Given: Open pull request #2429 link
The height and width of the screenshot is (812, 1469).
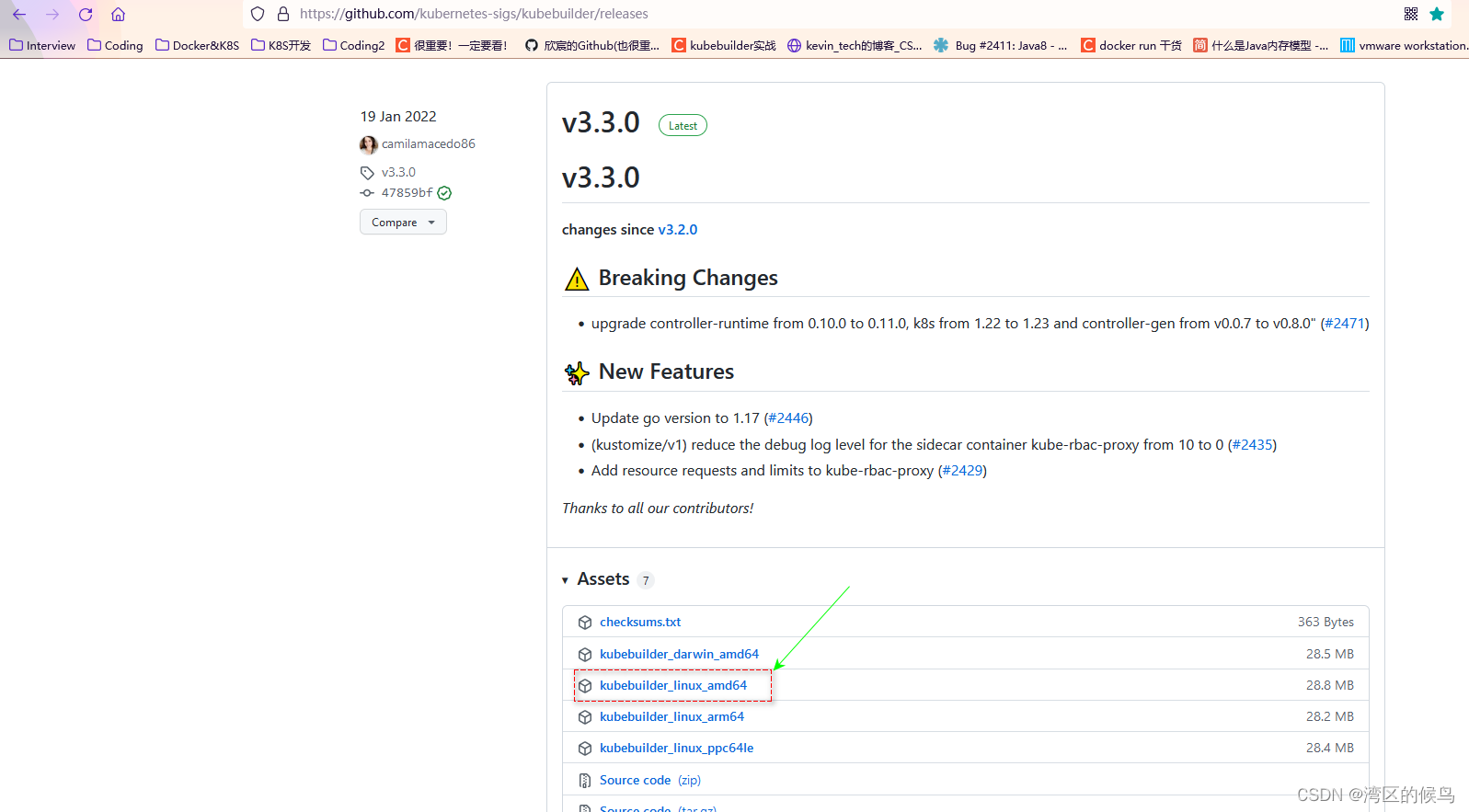Looking at the screenshot, I should coord(962,471).
